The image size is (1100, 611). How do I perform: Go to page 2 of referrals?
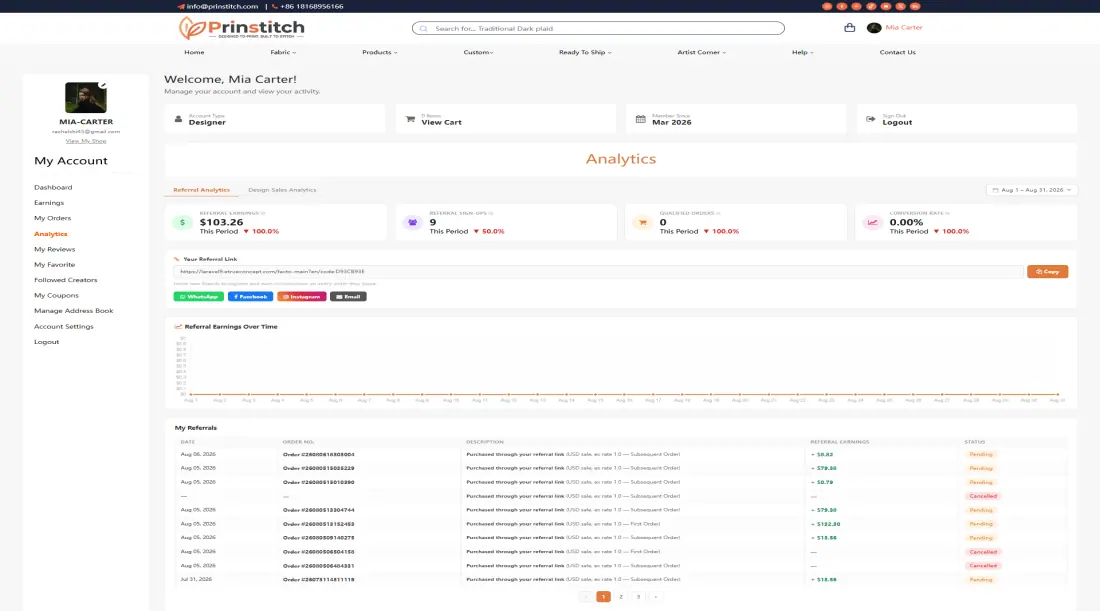click(621, 597)
